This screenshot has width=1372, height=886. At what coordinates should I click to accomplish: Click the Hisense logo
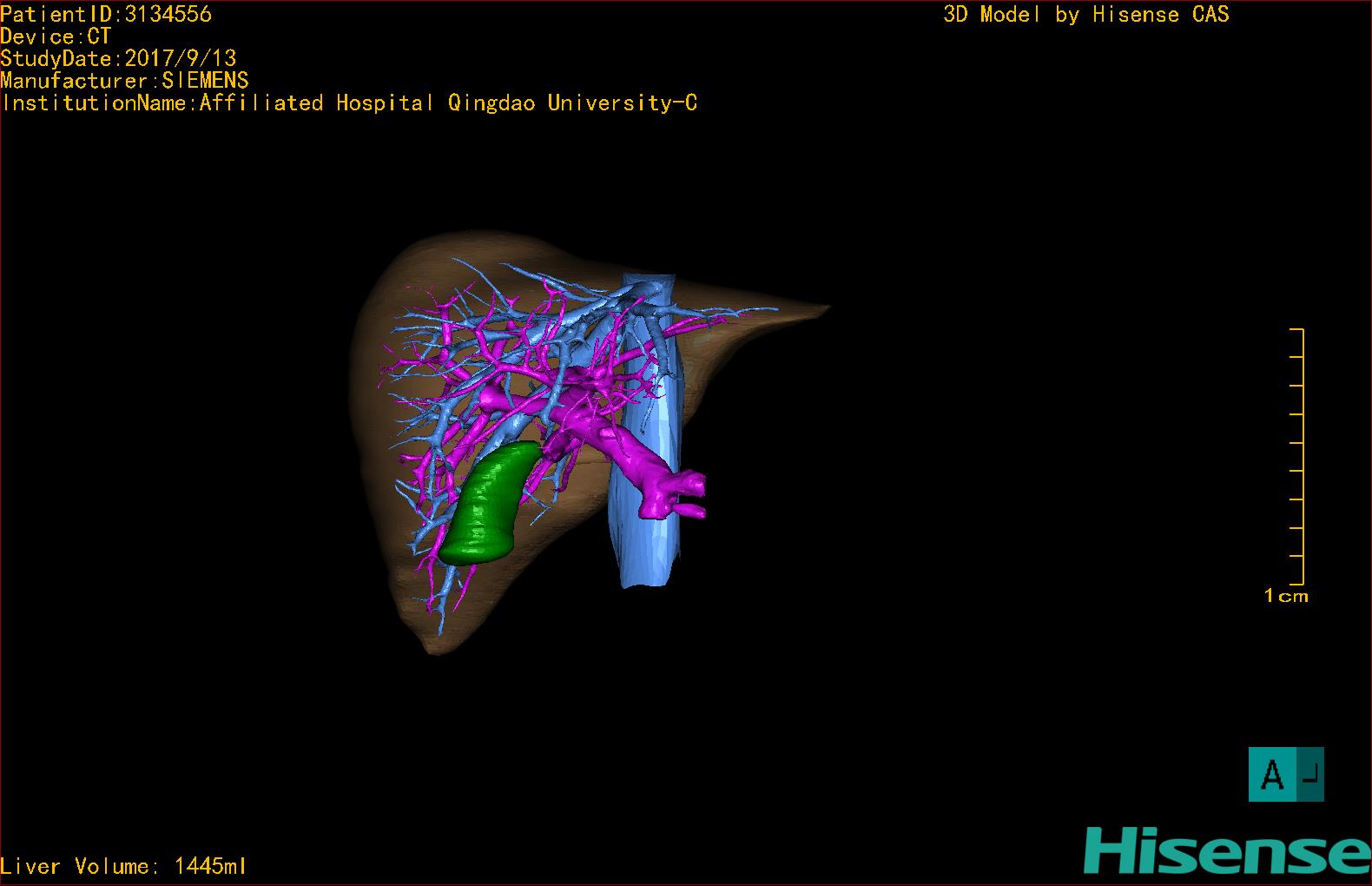(1227, 850)
